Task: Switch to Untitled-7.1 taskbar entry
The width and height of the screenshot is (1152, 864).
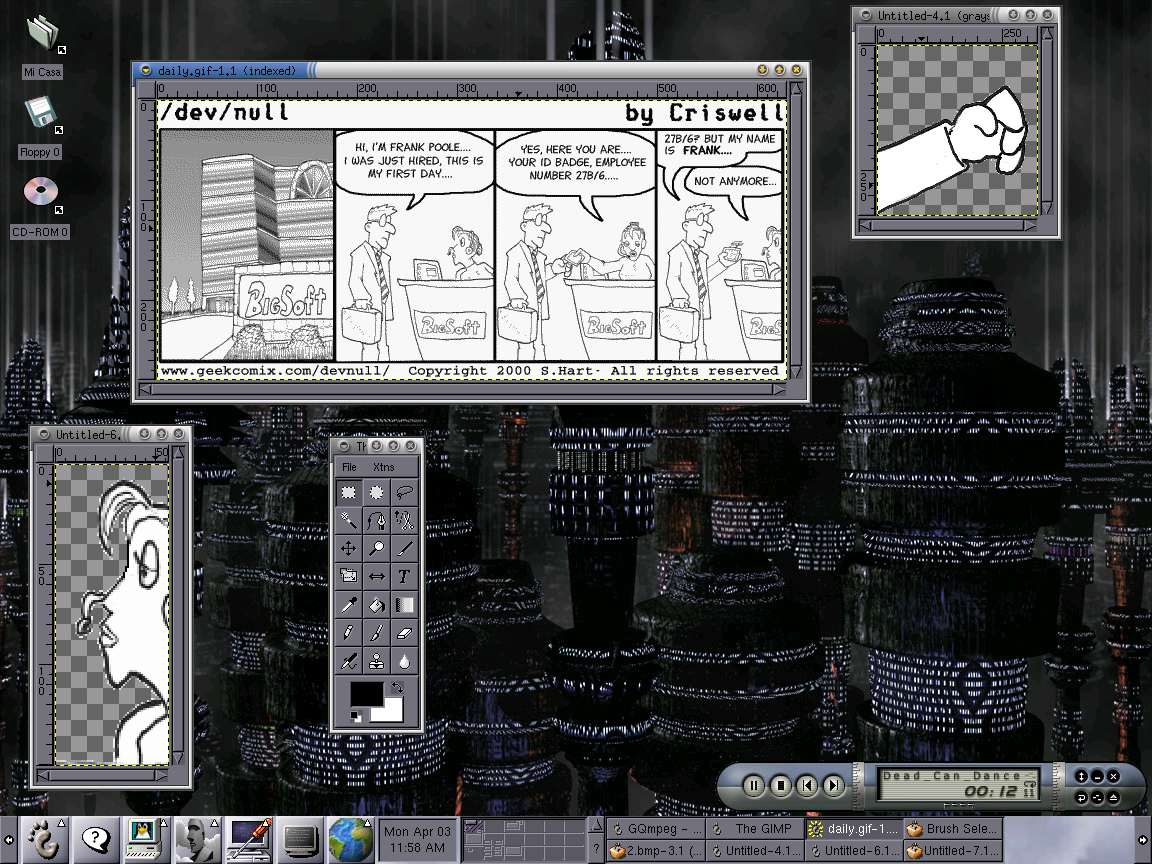Action: click(954, 851)
